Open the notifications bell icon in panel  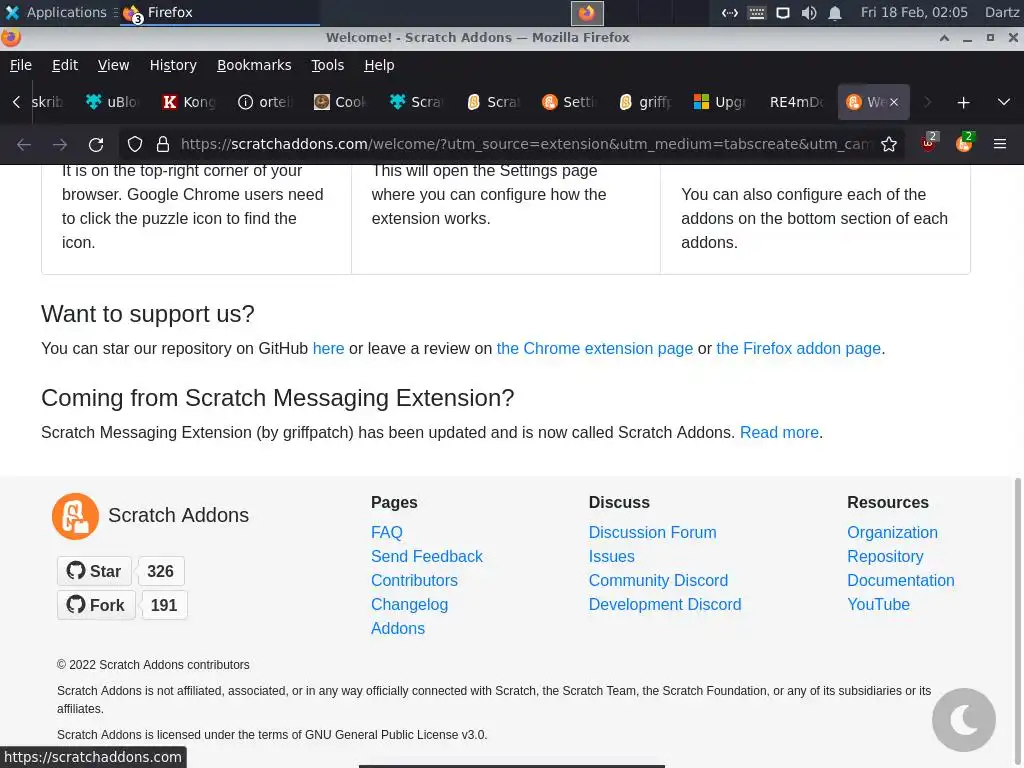pyautogui.click(x=835, y=13)
